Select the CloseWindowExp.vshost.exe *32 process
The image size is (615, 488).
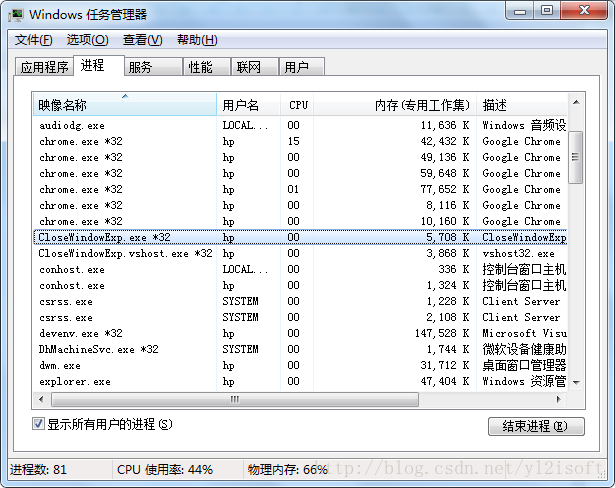point(300,253)
